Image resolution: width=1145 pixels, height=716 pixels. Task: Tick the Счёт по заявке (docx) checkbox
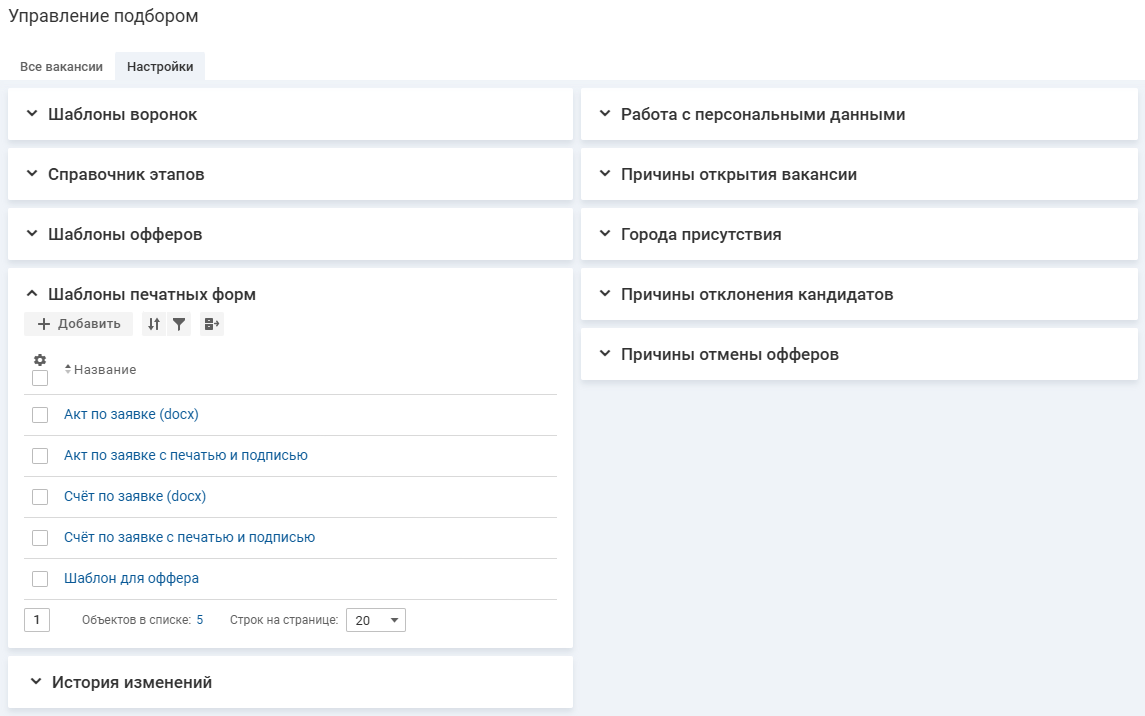(40, 497)
